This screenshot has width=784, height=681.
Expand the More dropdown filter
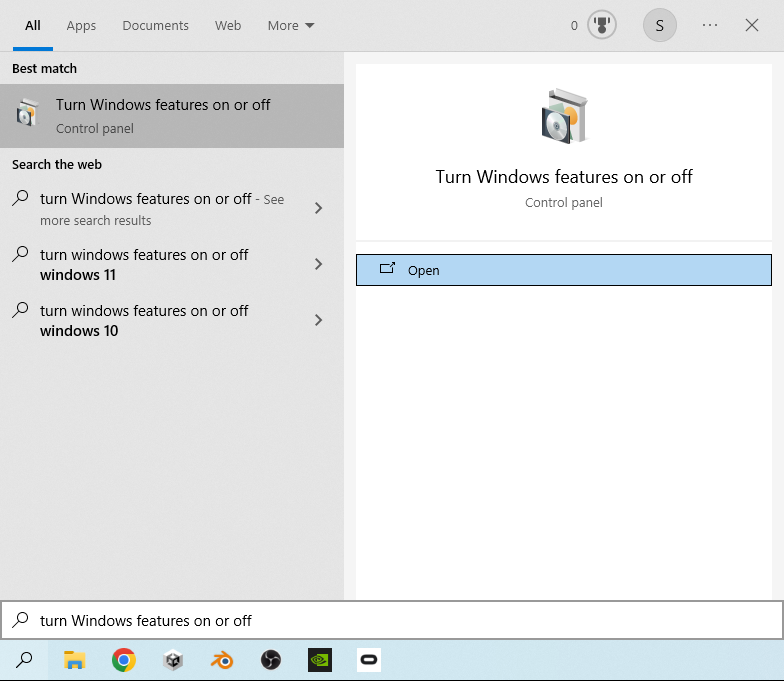291,26
